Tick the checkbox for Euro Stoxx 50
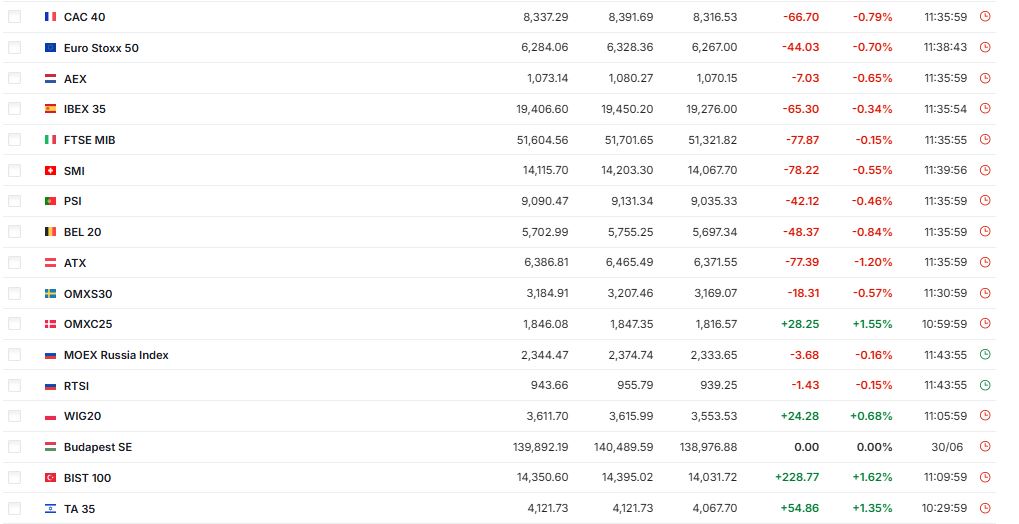Screen dimensions: 1019x524 click(x=14, y=47)
